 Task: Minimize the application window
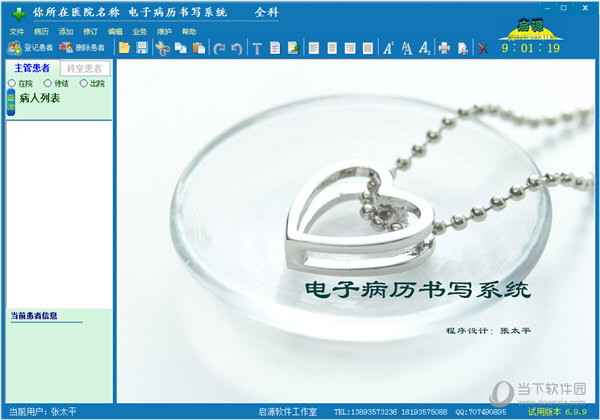(x=548, y=8)
